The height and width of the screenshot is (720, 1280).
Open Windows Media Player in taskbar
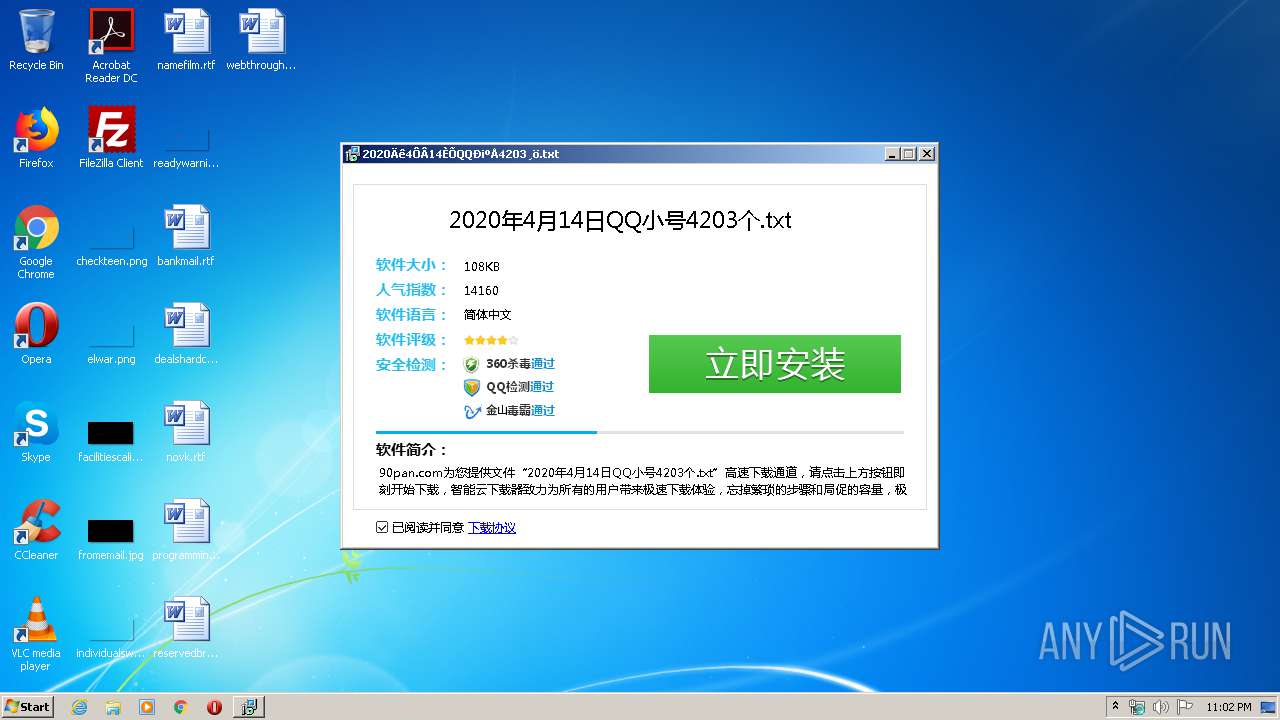[x=147, y=707]
